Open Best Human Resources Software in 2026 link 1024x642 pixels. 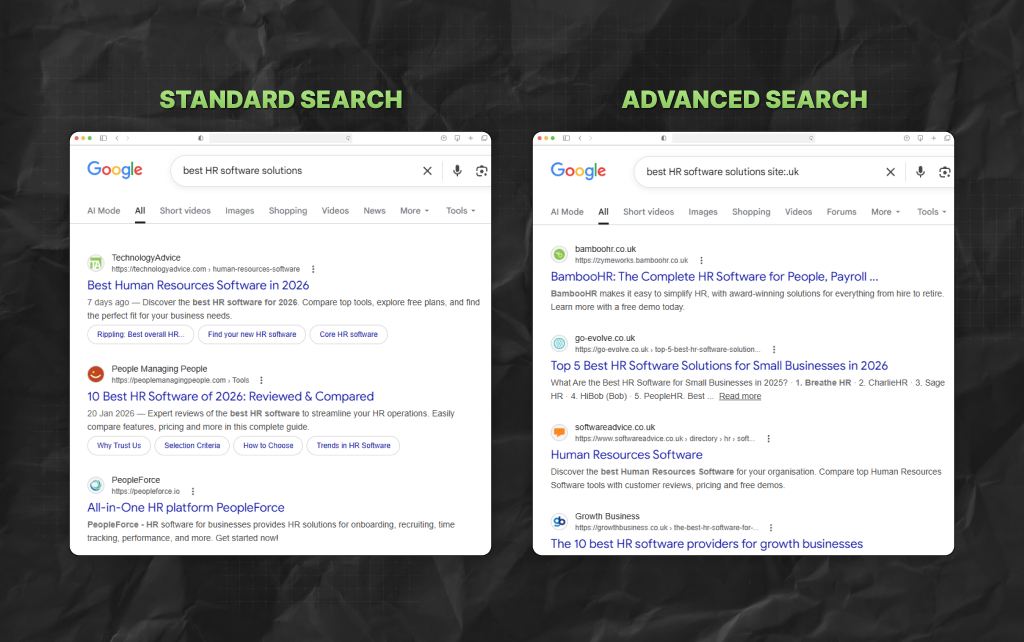(198, 285)
